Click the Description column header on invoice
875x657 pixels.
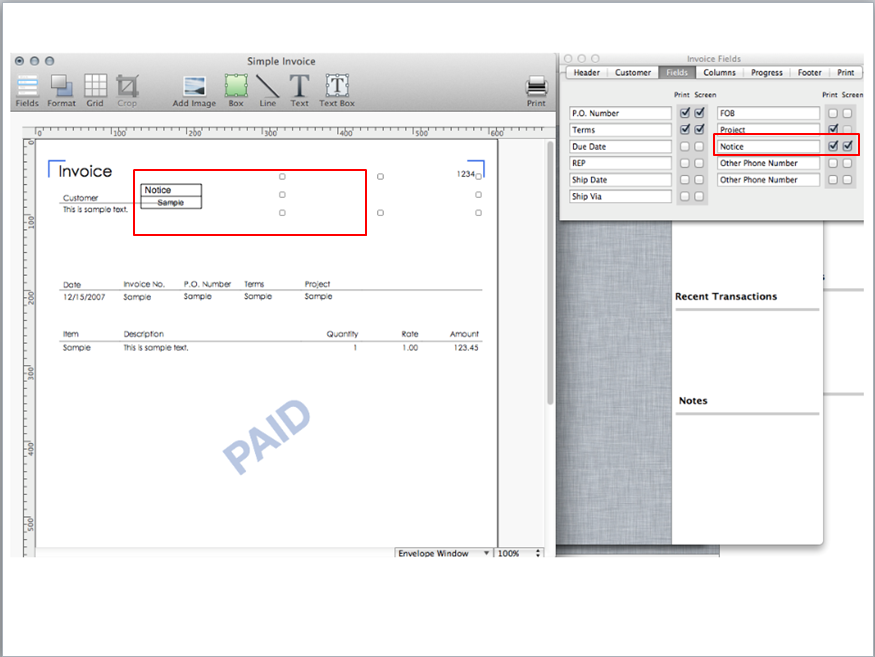(x=143, y=334)
